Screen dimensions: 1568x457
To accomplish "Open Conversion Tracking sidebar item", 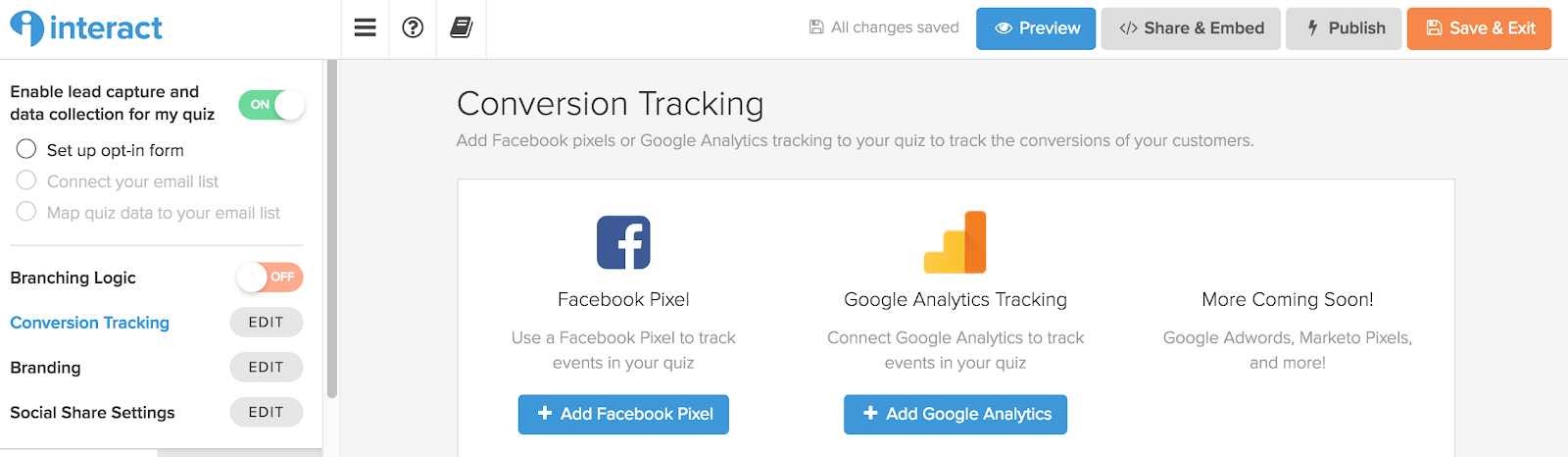I will click(x=89, y=323).
